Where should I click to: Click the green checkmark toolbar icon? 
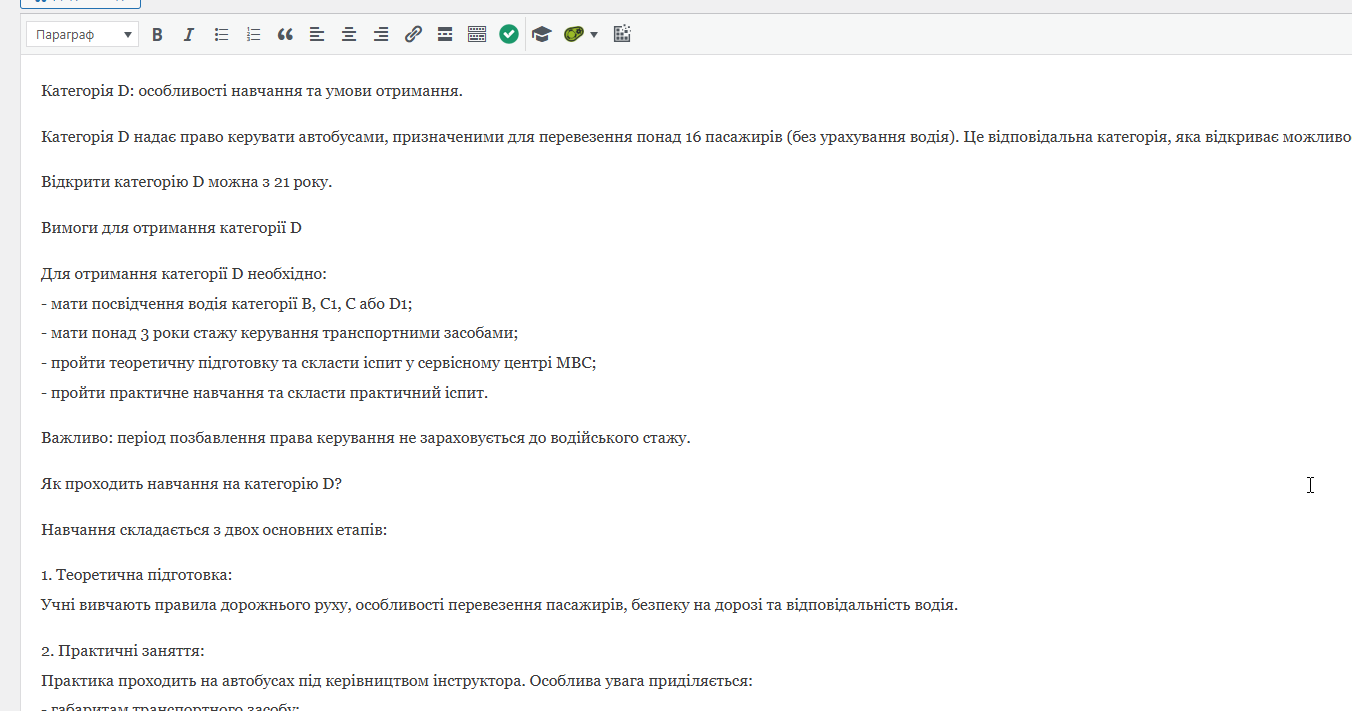509,35
